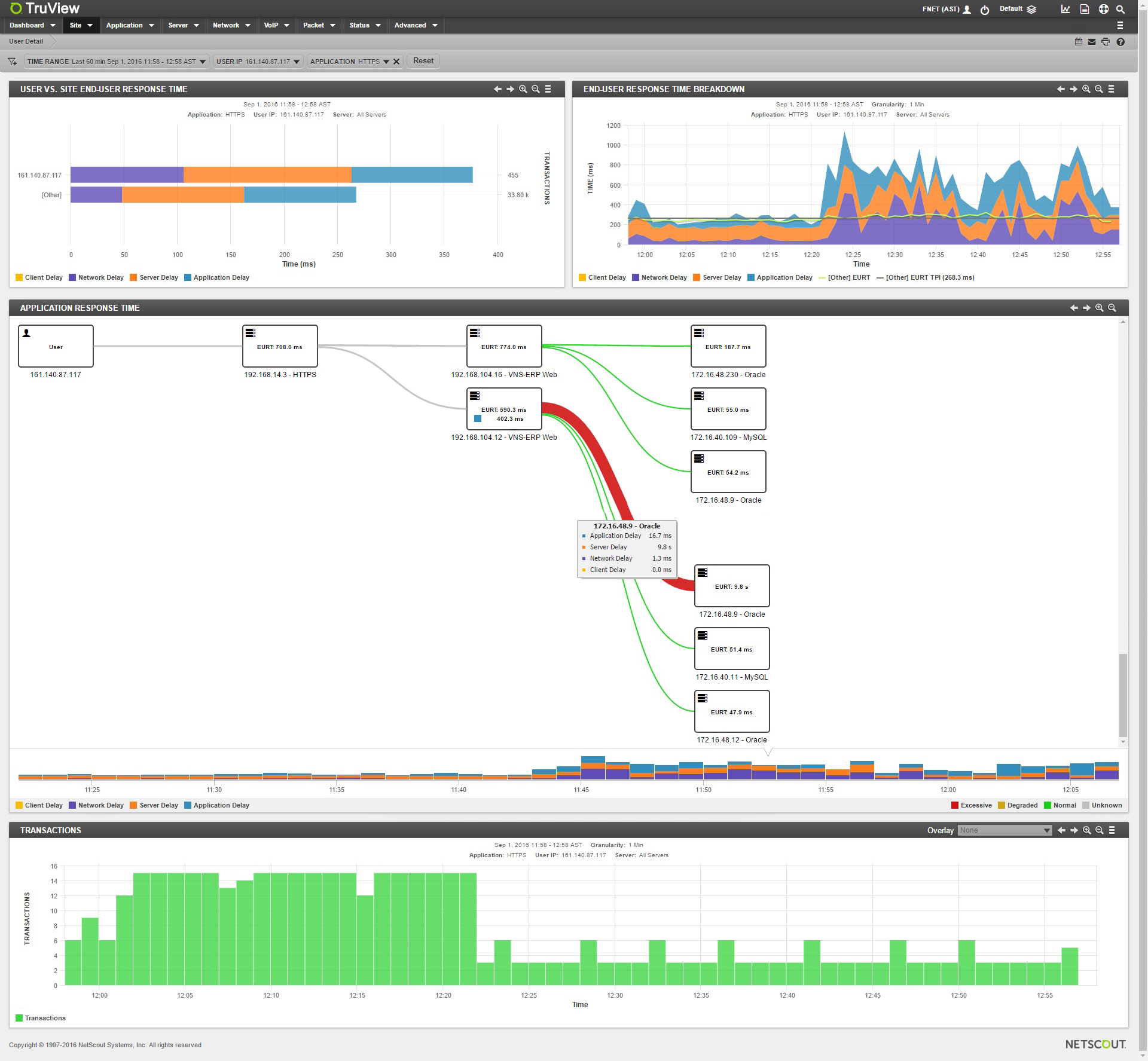Screen dimensions: 1148x1061
Task: Open the help question mark icon
Action: (1120, 42)
